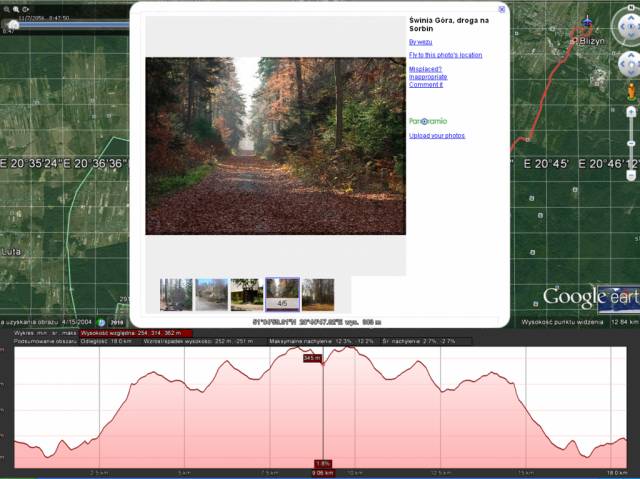Screen dimensions: 640x479
Task: Open the 'Comment it' link
Action: click(426, 85)
